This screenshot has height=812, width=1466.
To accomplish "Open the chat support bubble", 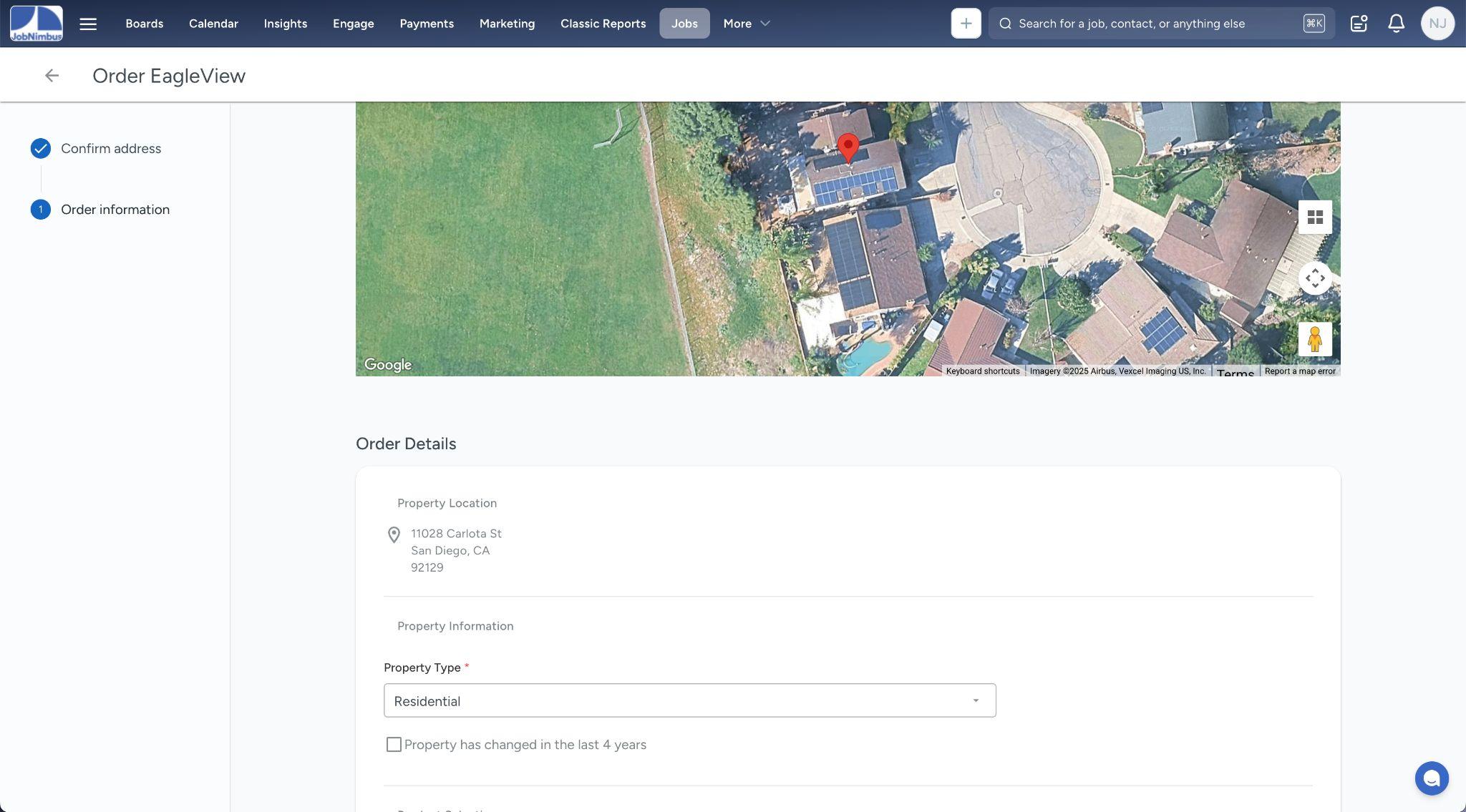I will (x=1431, y=778).
